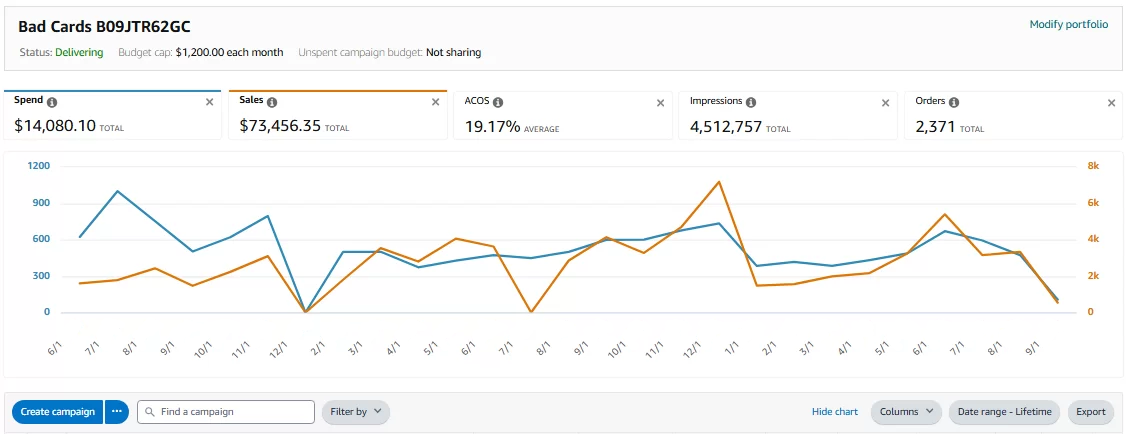This screenshot has width=1126, height=434.
Task: Dismiss the ACOS metric card
Action: click(x=660, y=102)
